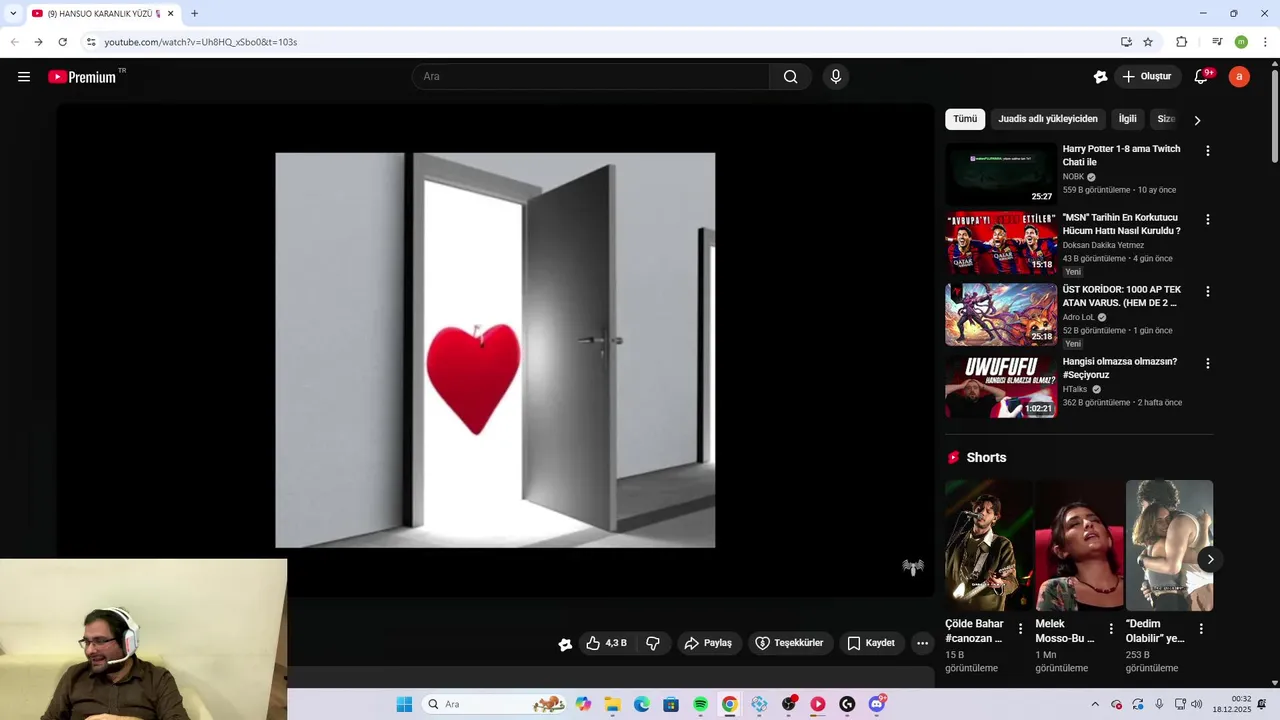The image size is (1280, 720).
Task: Open more actions three-dot menu under video
Action: 922,643
